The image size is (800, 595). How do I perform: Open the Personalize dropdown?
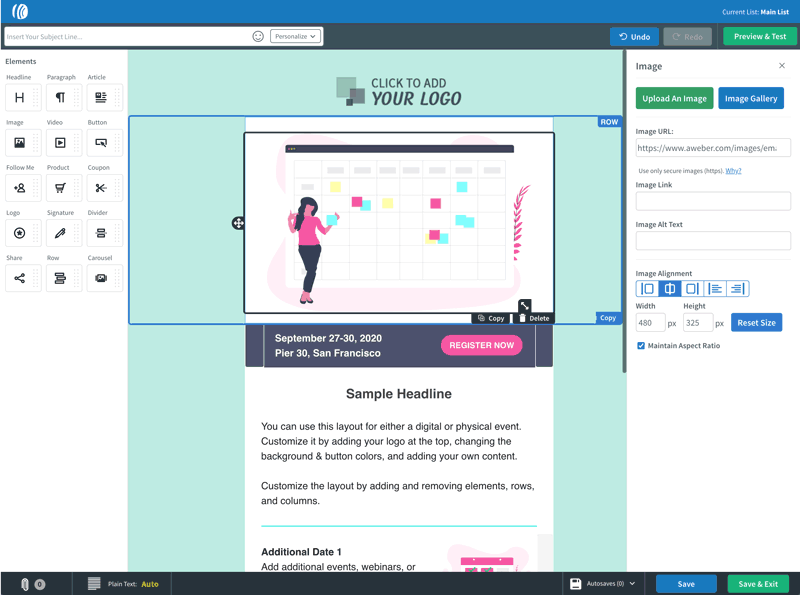coord(295,36)
